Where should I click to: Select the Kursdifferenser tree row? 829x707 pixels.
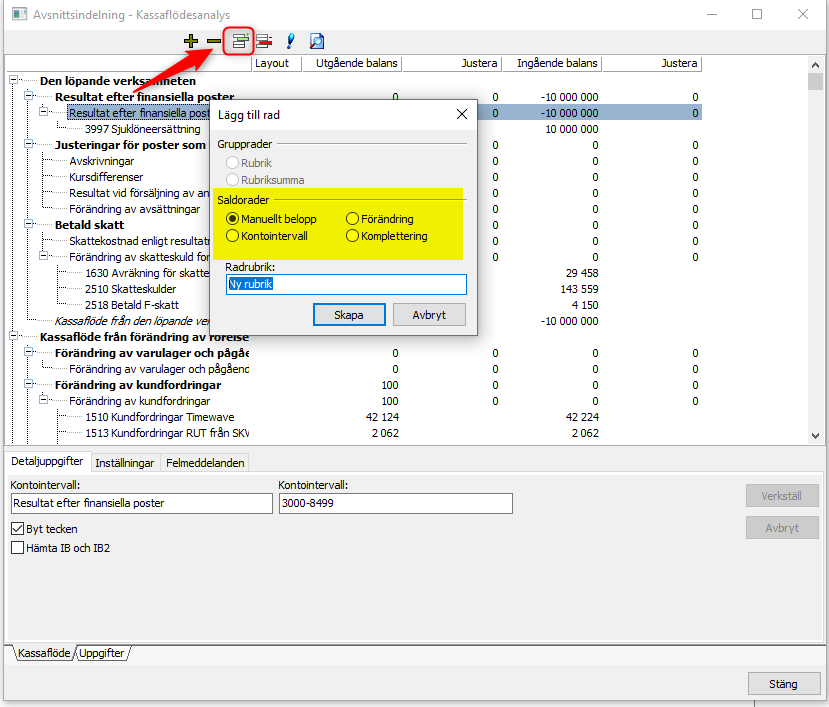pos(106,177)
